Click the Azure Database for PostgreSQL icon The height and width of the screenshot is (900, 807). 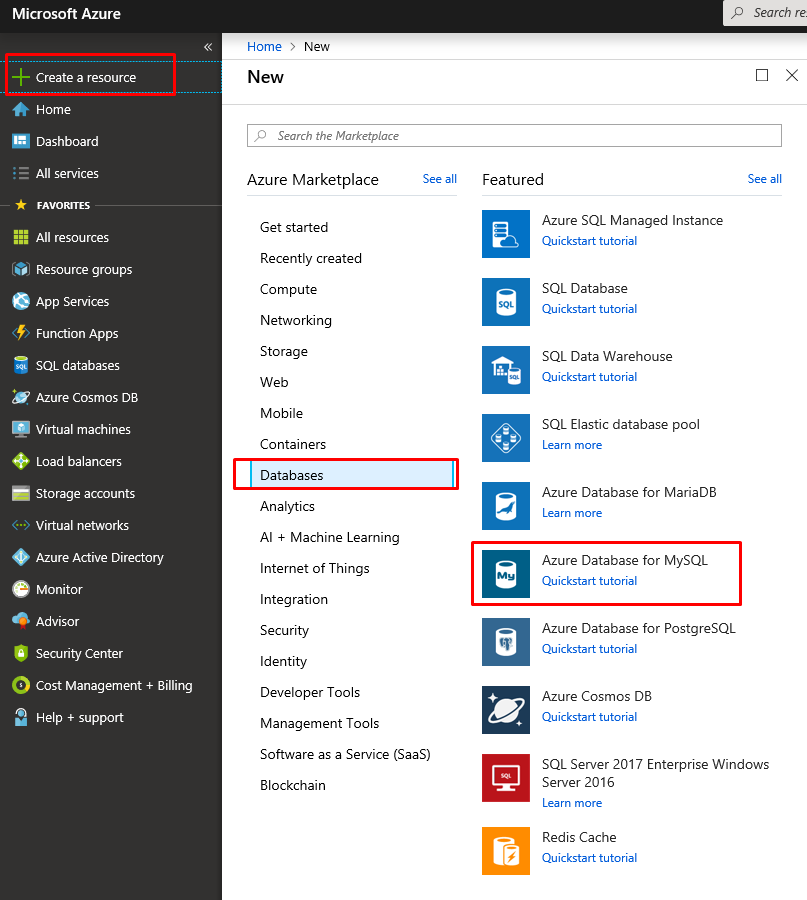(506, 642)
